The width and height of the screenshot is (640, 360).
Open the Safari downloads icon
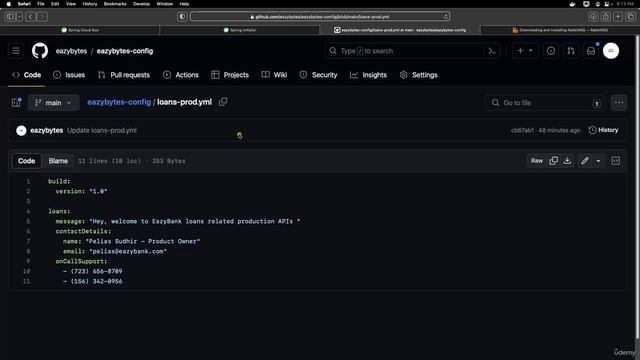593,17
